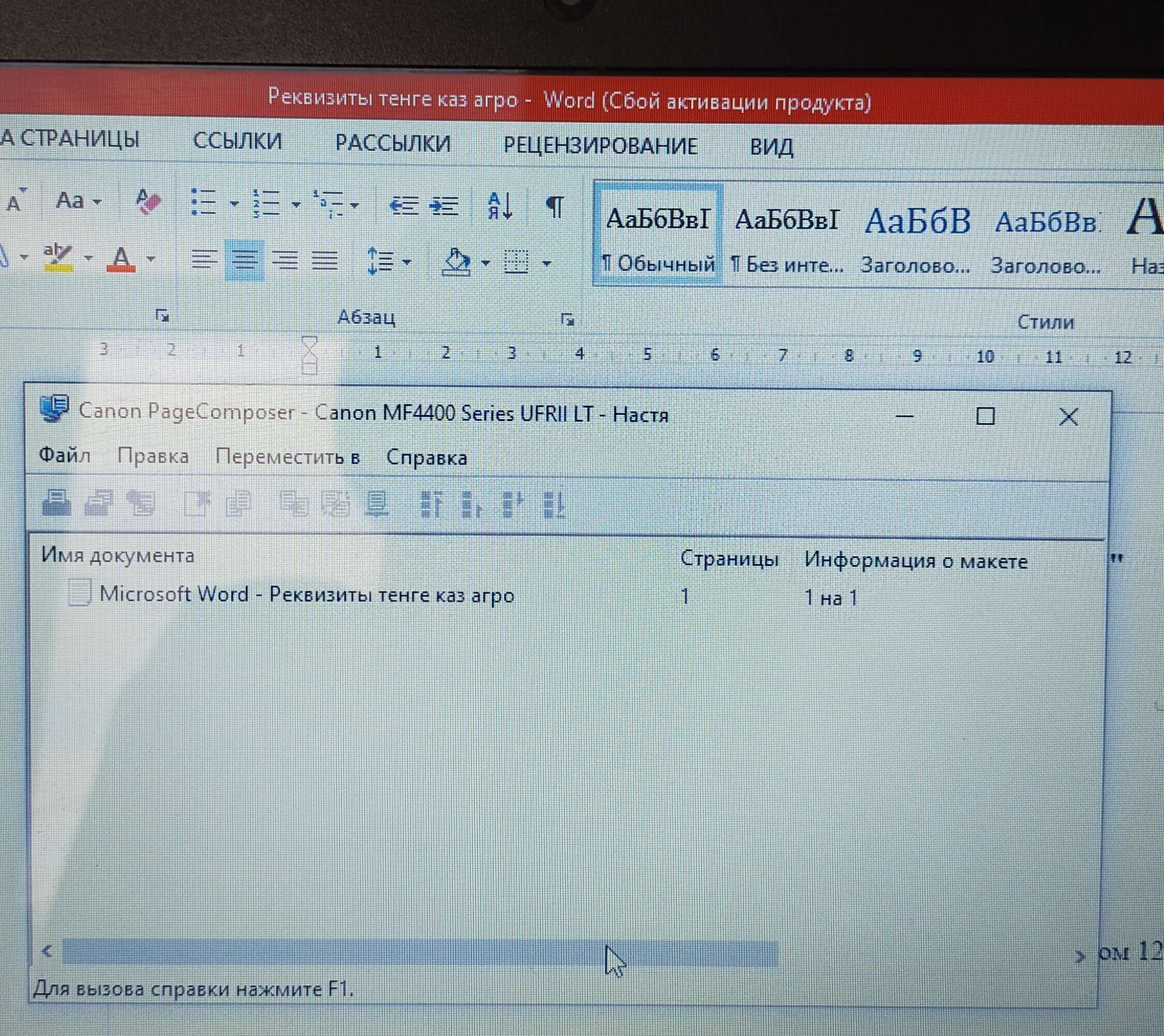The width and height of the screenshot is (1164, 1036).
Task: Switch to the РЕЦЕНЗИРОВАНИЕ ribbon tab
Action: point(600,146)
